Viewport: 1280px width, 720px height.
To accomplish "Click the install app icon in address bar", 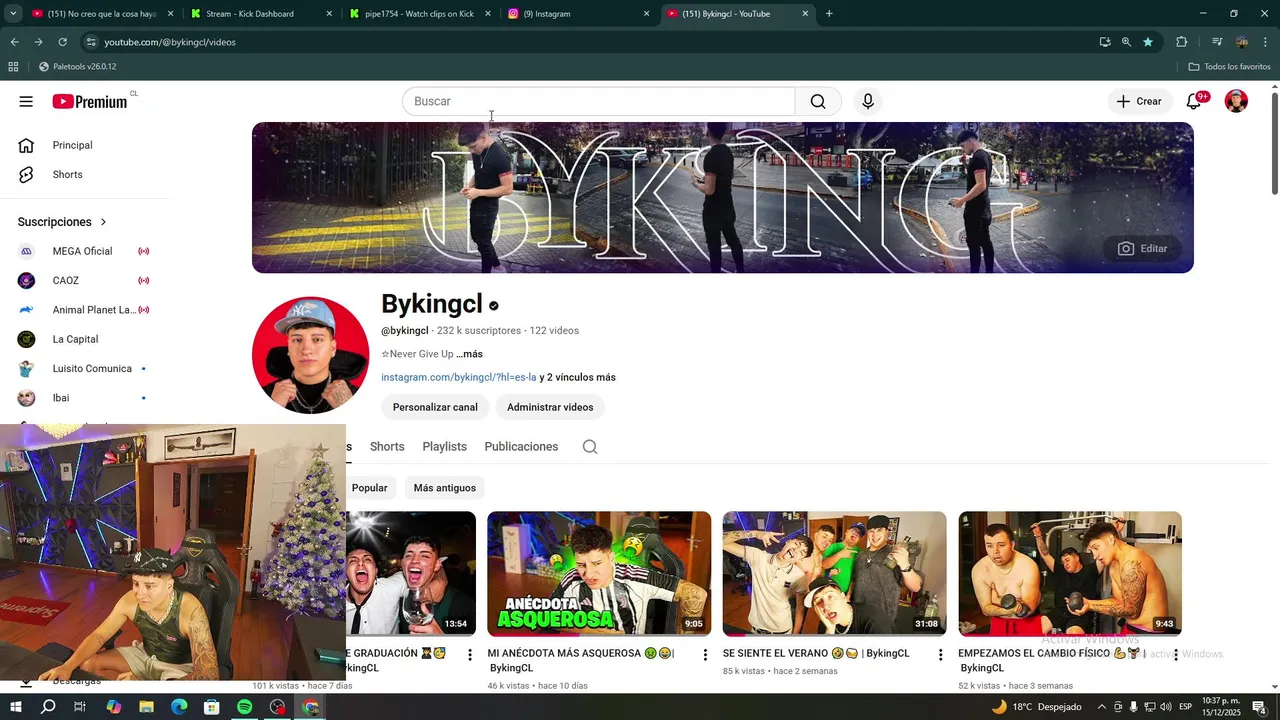I will click(1105, 42).
